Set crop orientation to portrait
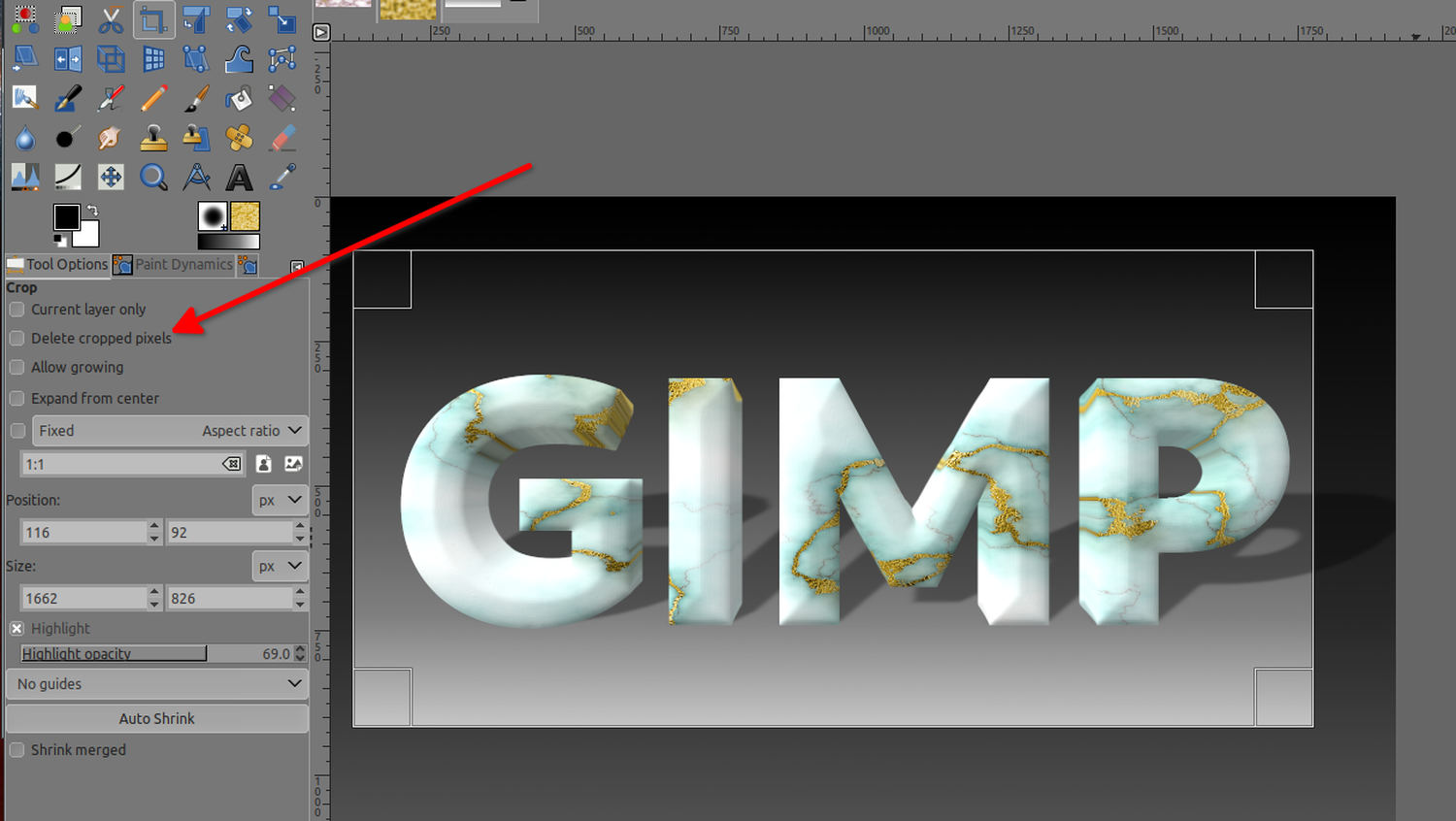The image size is (1456, 821). click(x=263, y=464)
